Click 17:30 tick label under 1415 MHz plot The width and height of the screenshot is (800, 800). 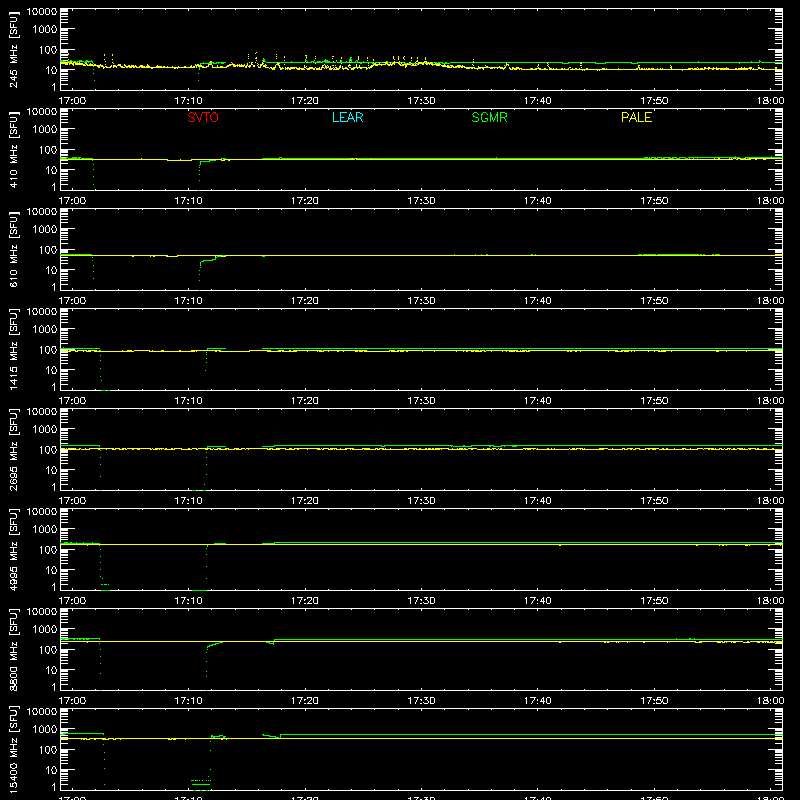[421, 401]
